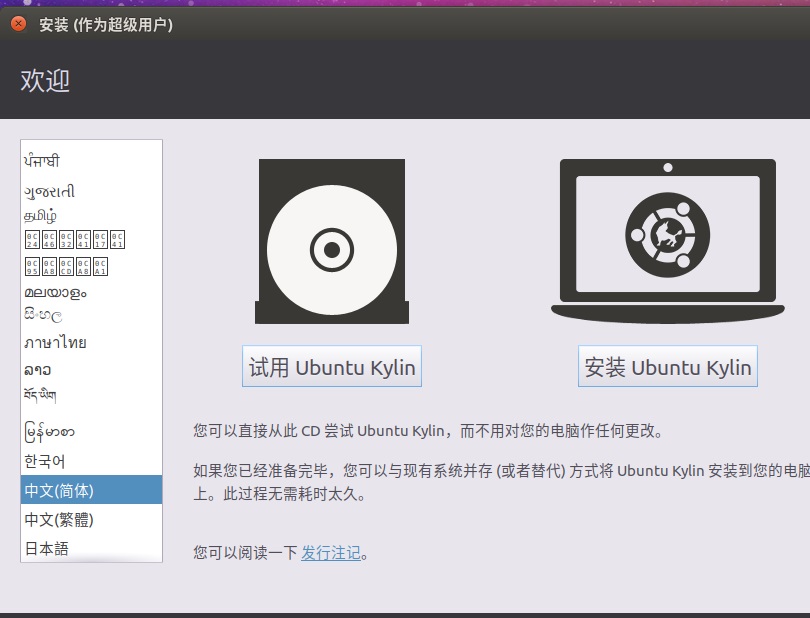Choose 한국어 (Korean) in the language list

click(45, 461)
